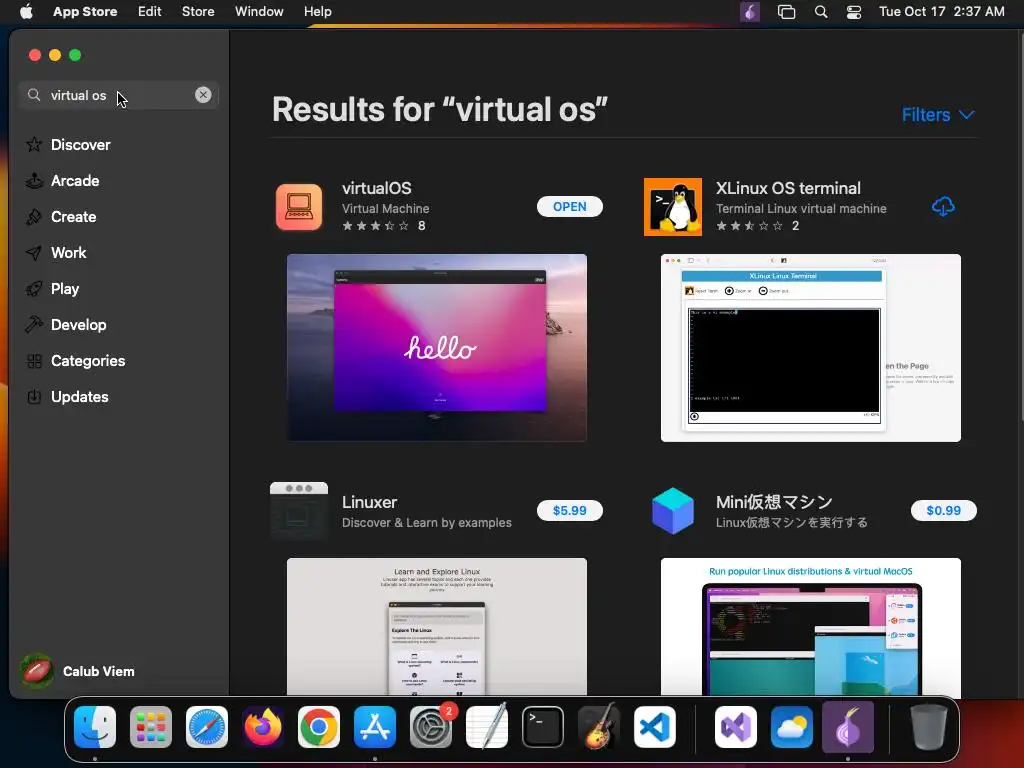
Task: Open System Settings from the Dock
Action: coord(431,727)
